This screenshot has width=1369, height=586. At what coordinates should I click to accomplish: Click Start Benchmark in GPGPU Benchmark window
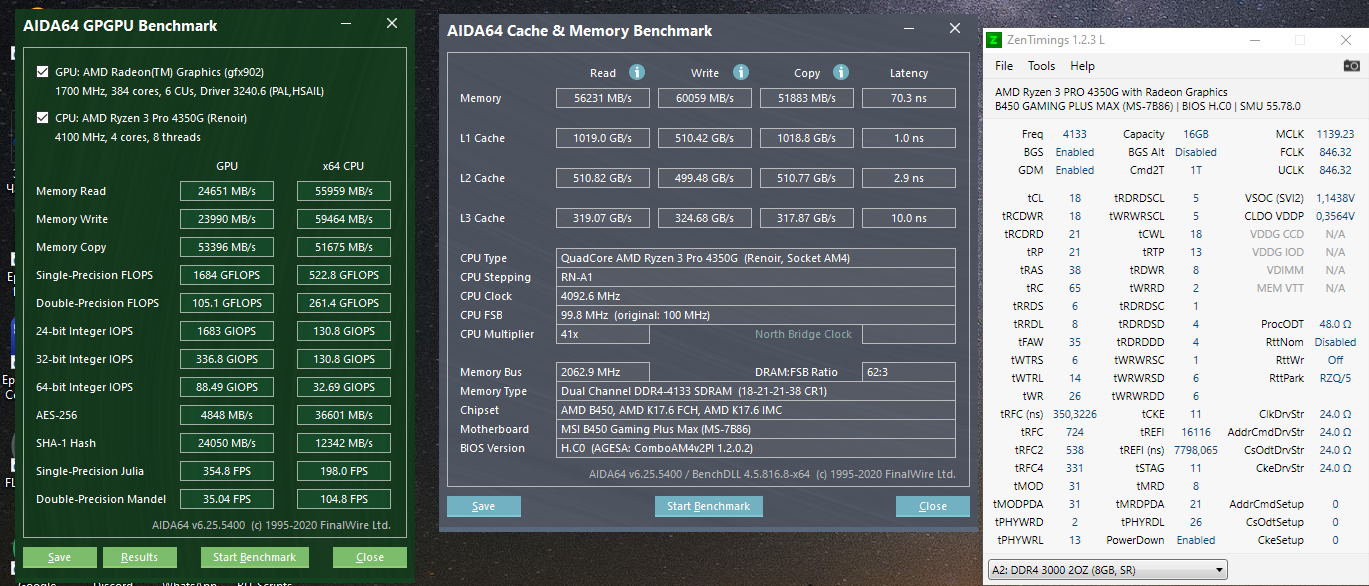coord(255,557)
